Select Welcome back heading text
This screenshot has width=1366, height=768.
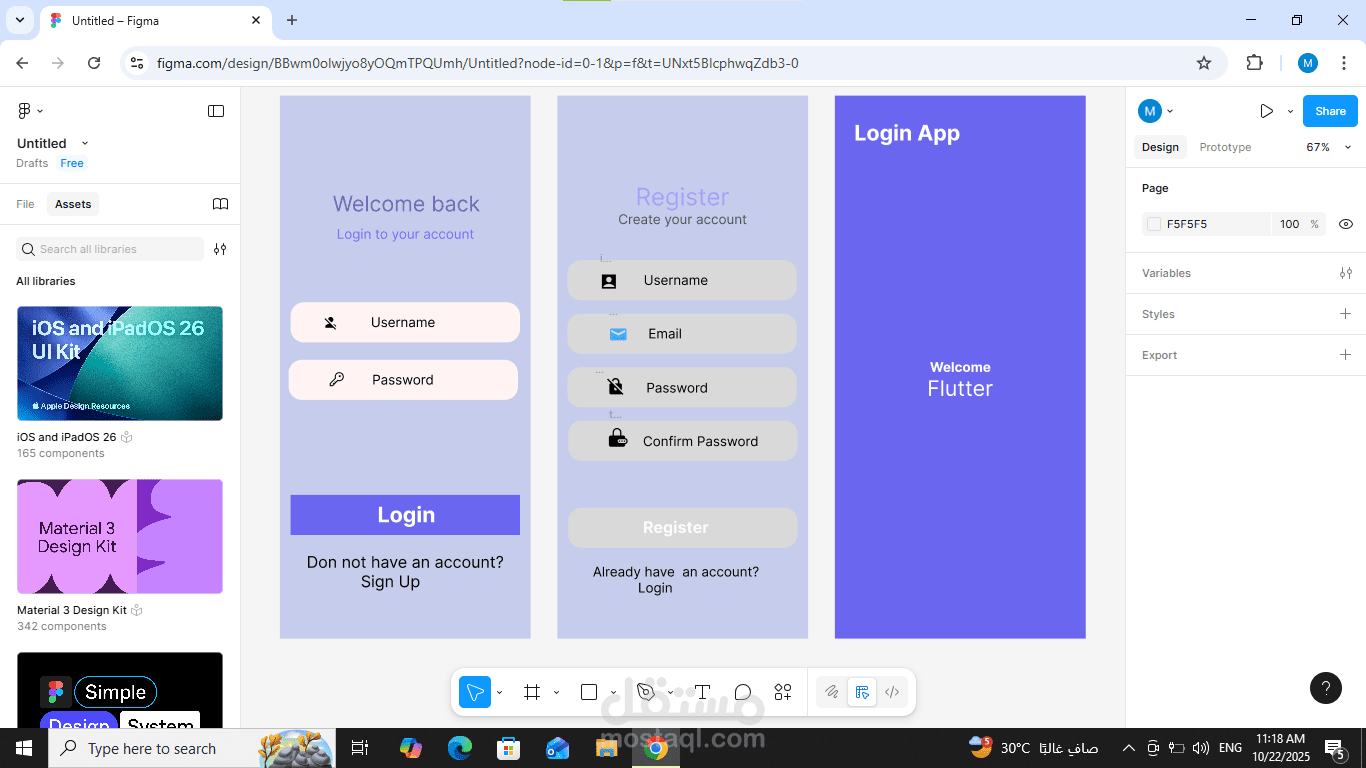[x=406, y=204]
